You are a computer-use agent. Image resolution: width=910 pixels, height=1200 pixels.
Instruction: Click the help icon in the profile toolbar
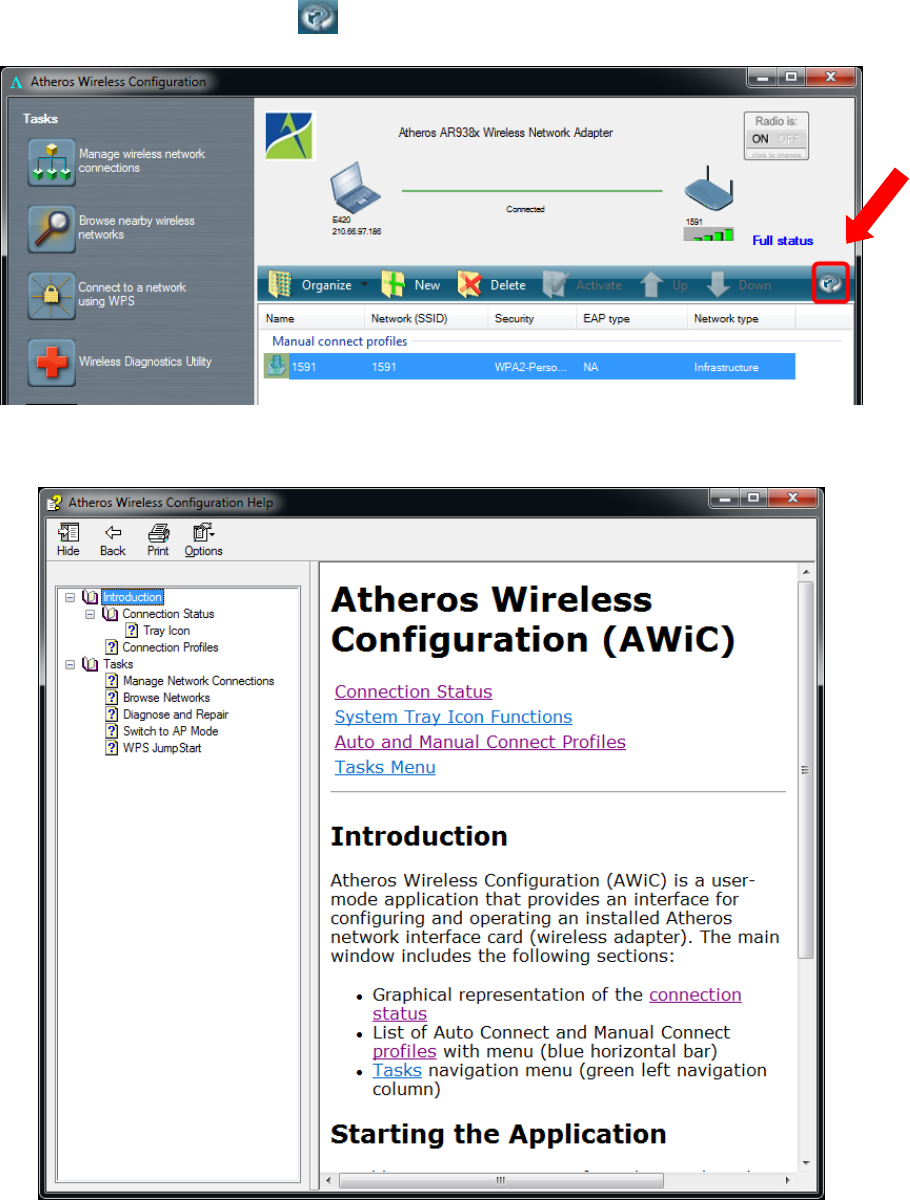(x=832, y=285)
